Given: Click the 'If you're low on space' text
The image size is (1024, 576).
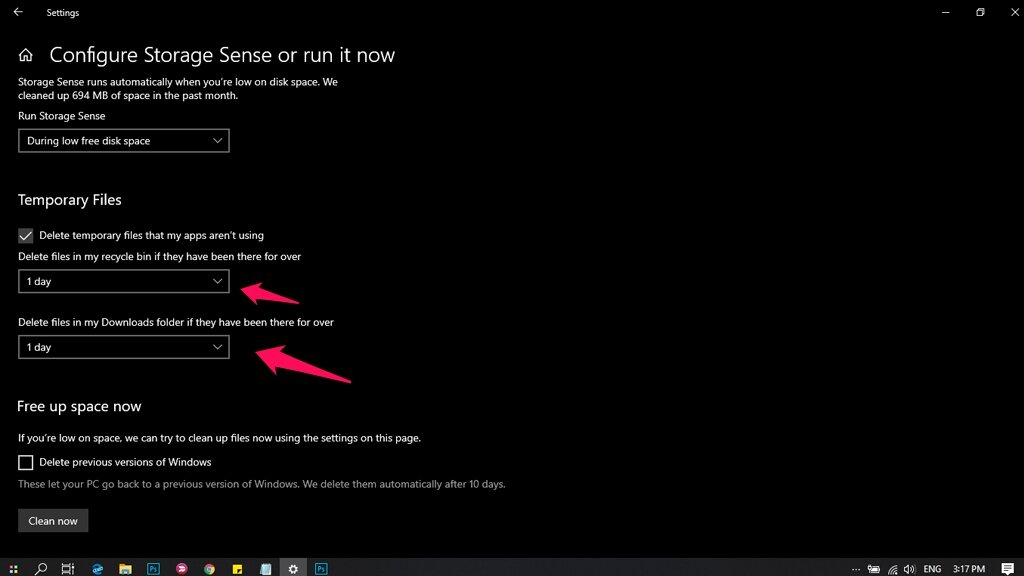Looking at the screenshot, I should click(x=219, y=438).
